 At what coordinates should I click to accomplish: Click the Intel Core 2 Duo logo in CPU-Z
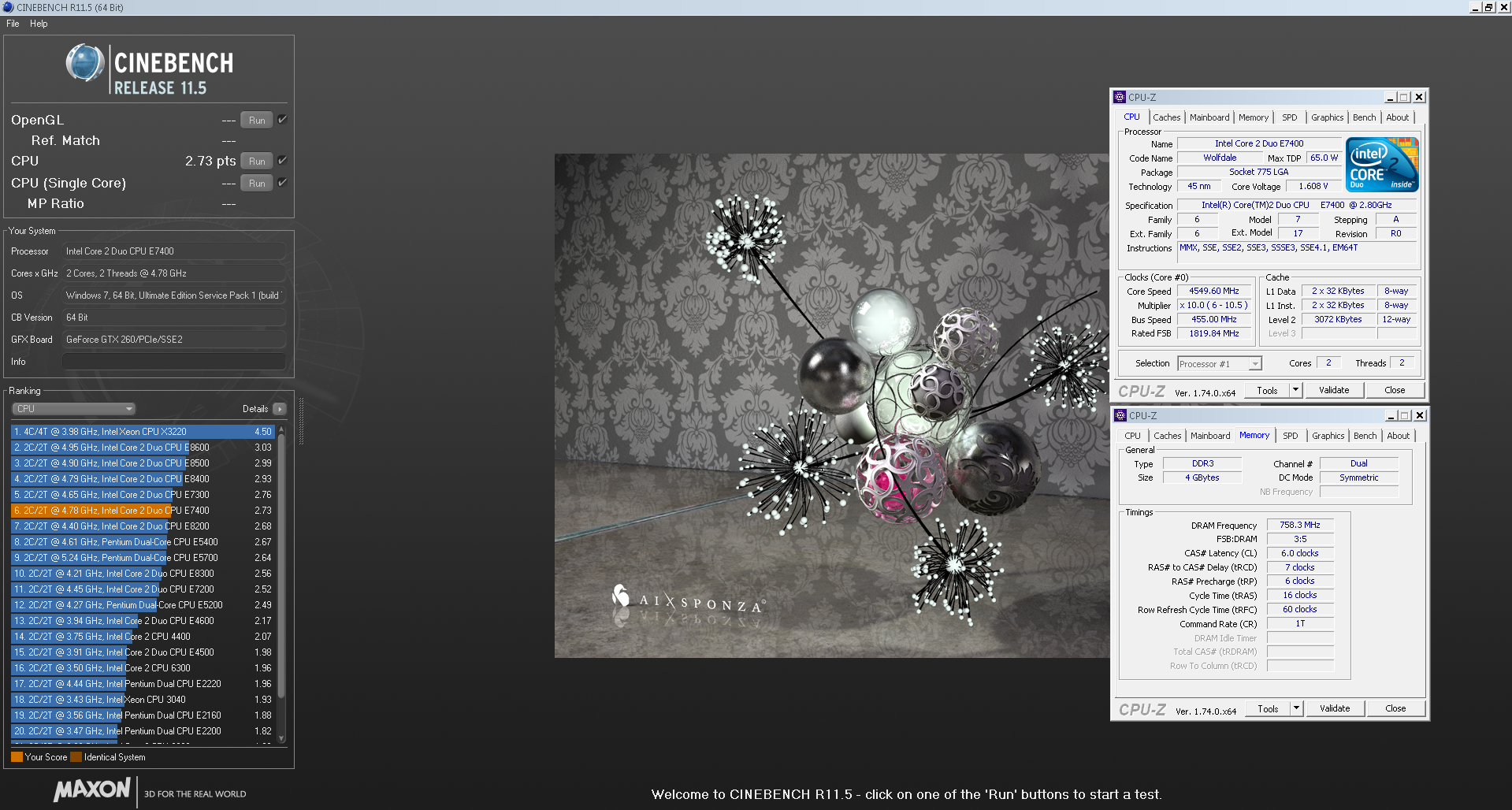pyautogui.click(x=1382, y=165)
